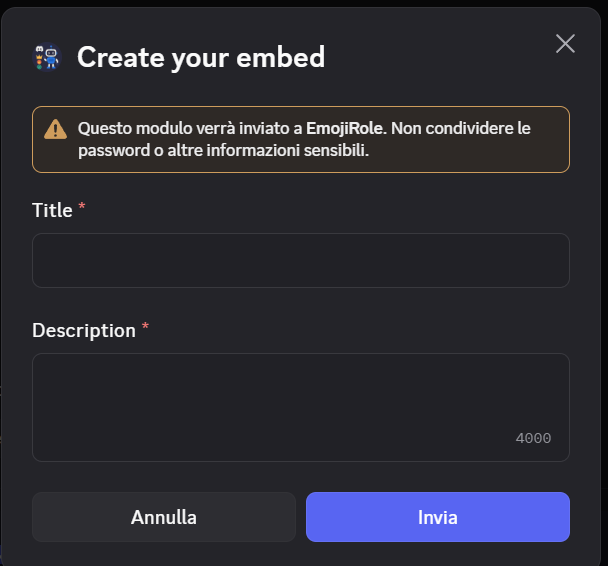Submit the form with Invia

437,517
